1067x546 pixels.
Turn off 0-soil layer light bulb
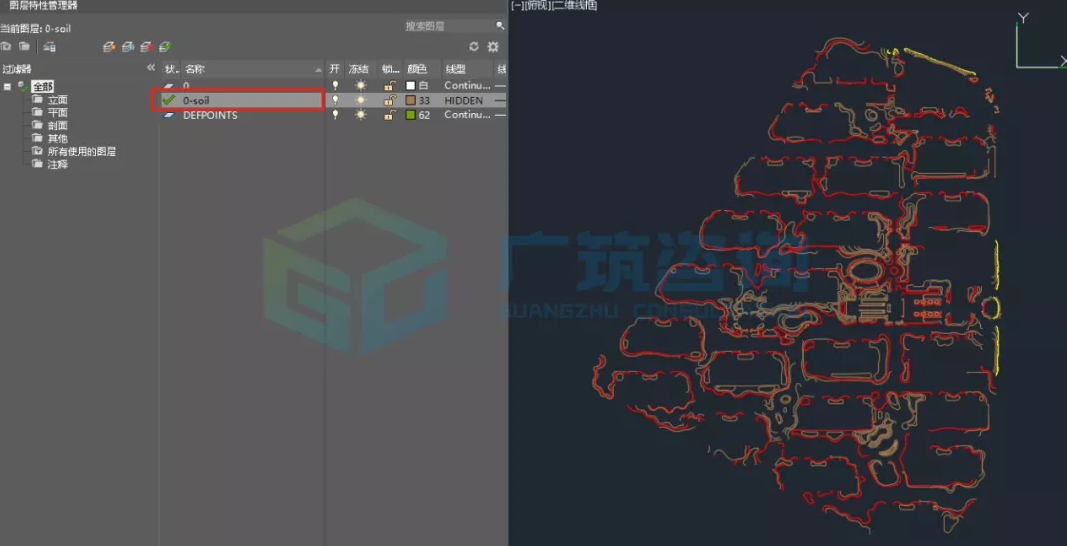(x=335, y=100)
